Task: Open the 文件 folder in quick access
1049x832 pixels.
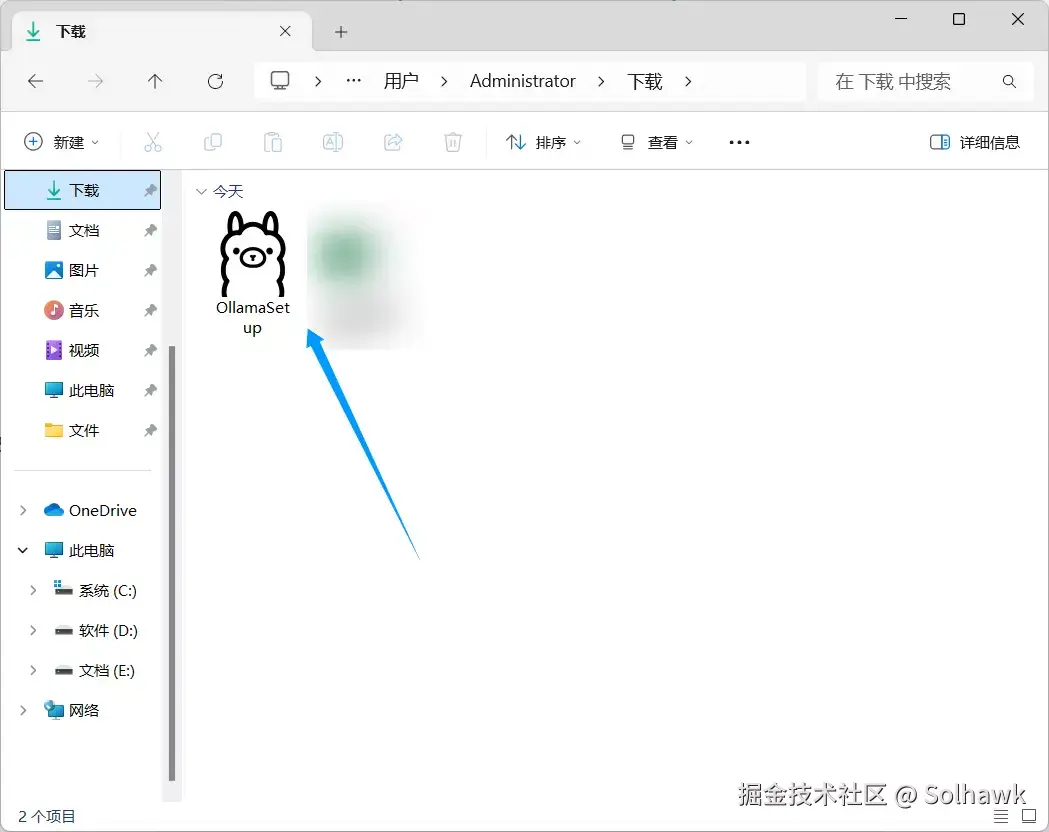Action: coord(83,430)
